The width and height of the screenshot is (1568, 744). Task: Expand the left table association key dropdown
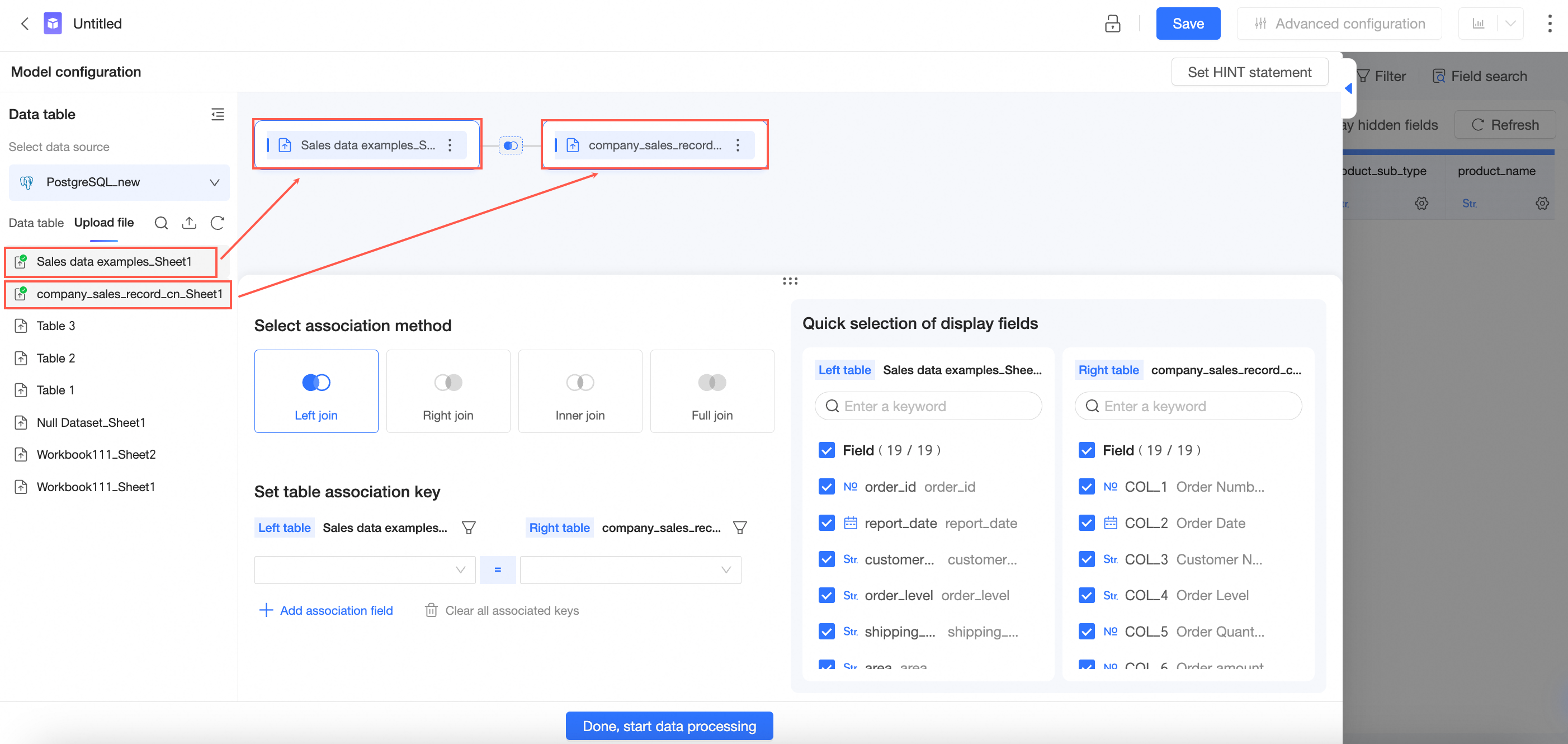pos(365,570)
